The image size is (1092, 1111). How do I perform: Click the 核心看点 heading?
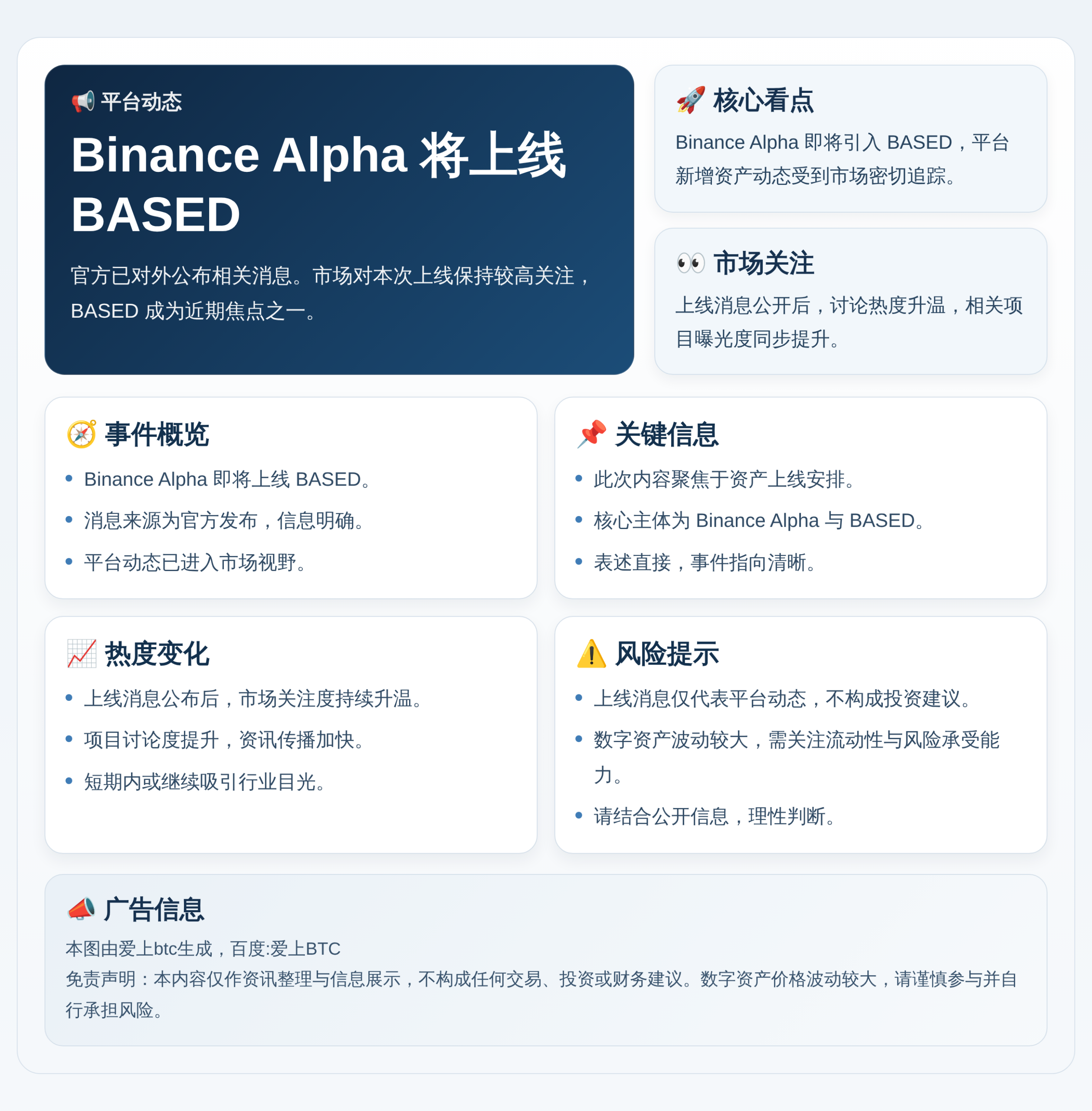[764, 100]
